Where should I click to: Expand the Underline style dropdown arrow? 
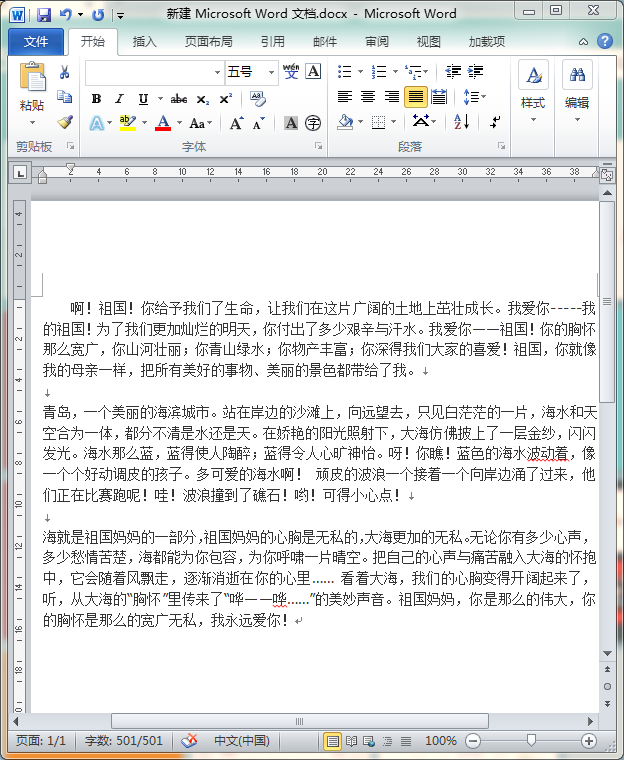point(160,99)
